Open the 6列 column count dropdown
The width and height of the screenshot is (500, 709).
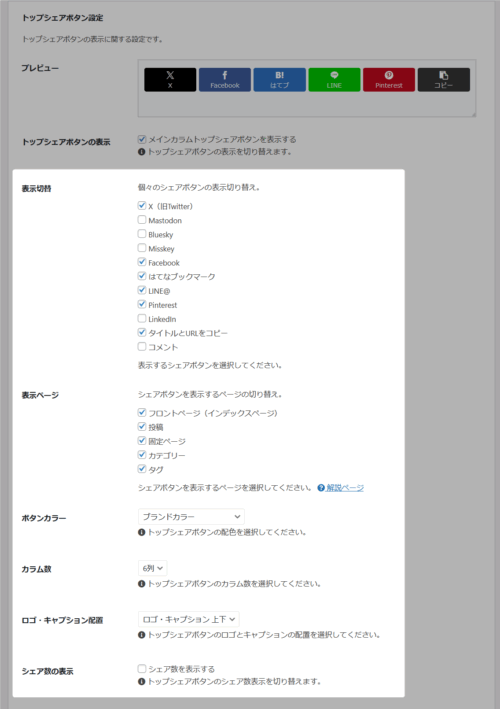152,568
